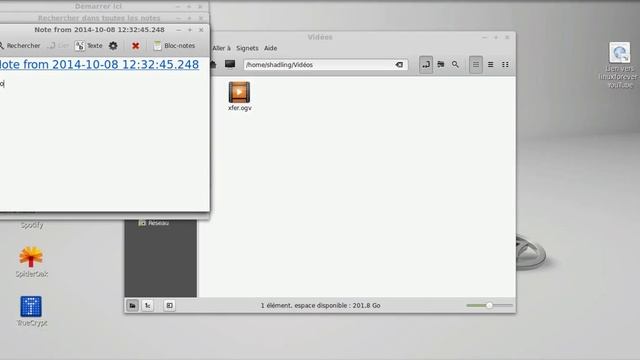Select the xfer.ogv video file

(x=240, y=96)
